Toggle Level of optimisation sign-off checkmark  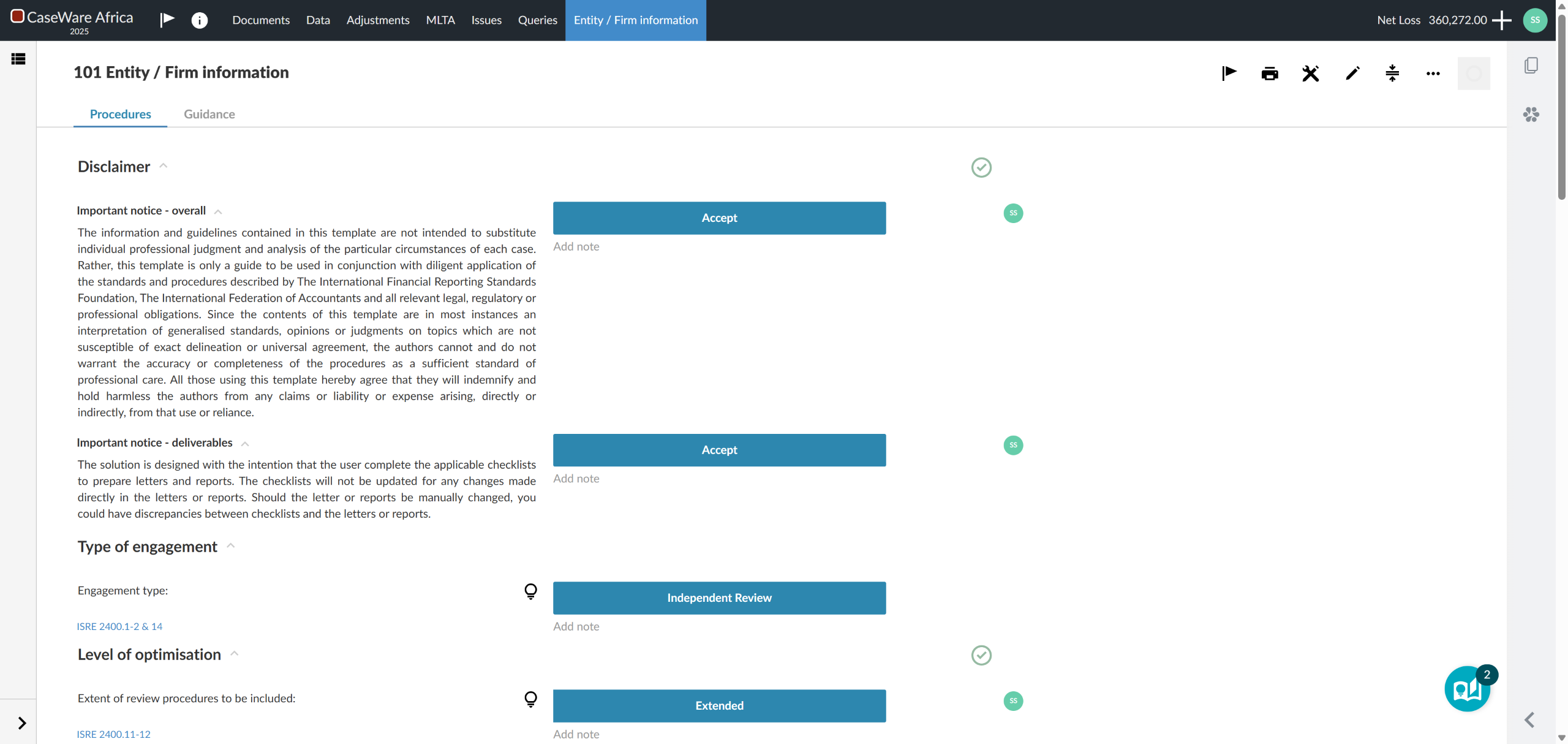981,655
